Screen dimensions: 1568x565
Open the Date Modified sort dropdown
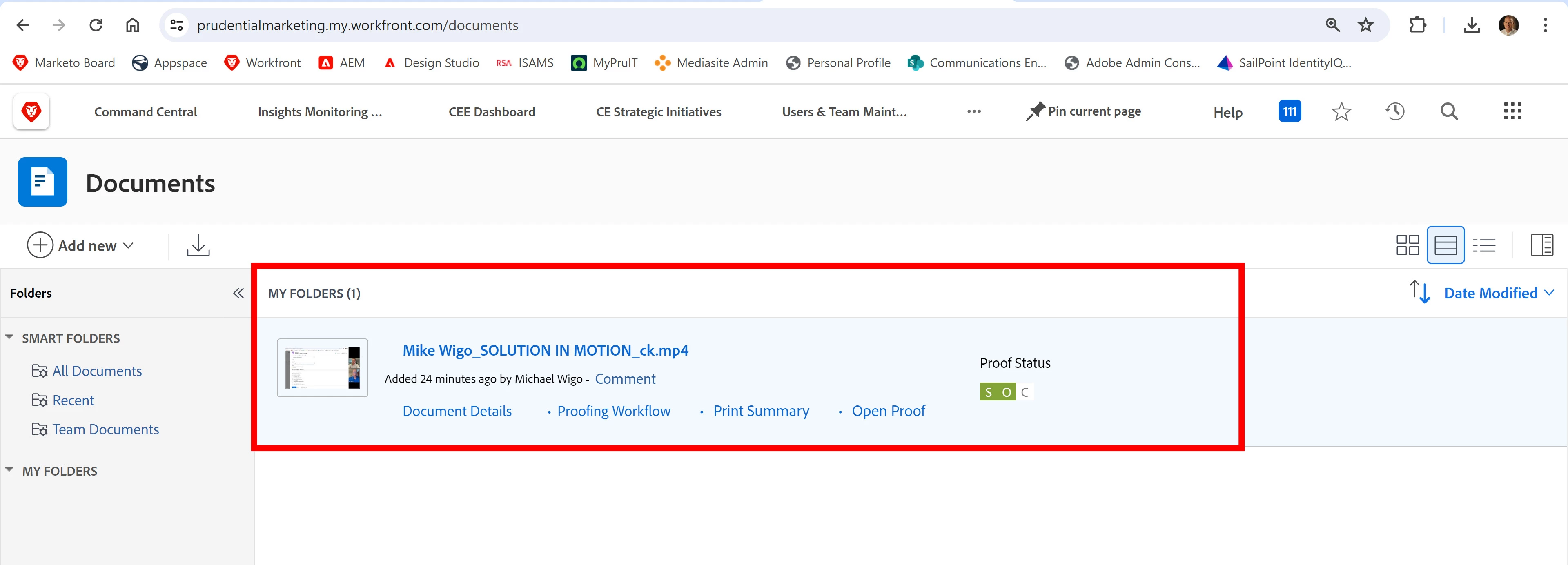click(1498, 294)
